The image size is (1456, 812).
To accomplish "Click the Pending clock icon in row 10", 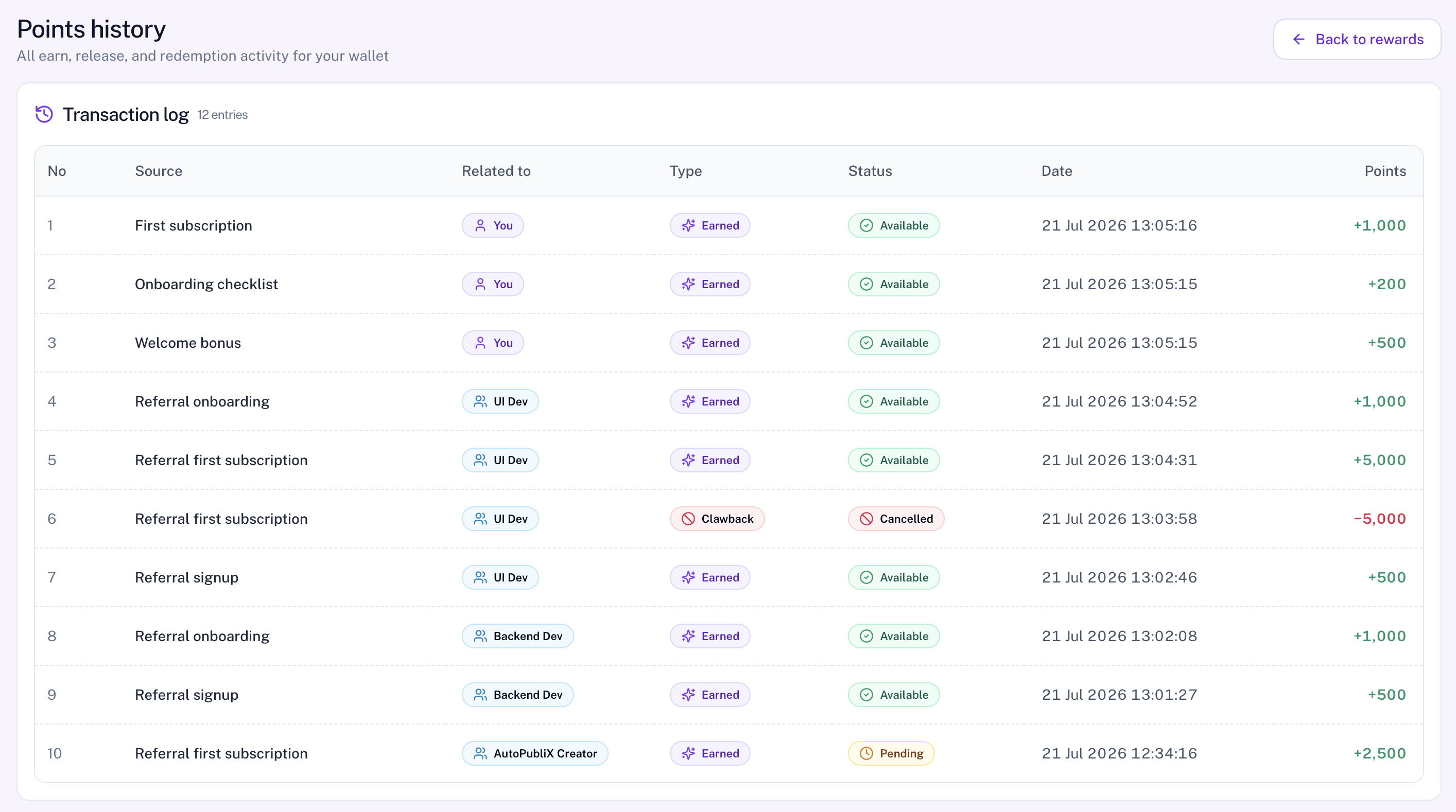I will [x=866, y=754].
